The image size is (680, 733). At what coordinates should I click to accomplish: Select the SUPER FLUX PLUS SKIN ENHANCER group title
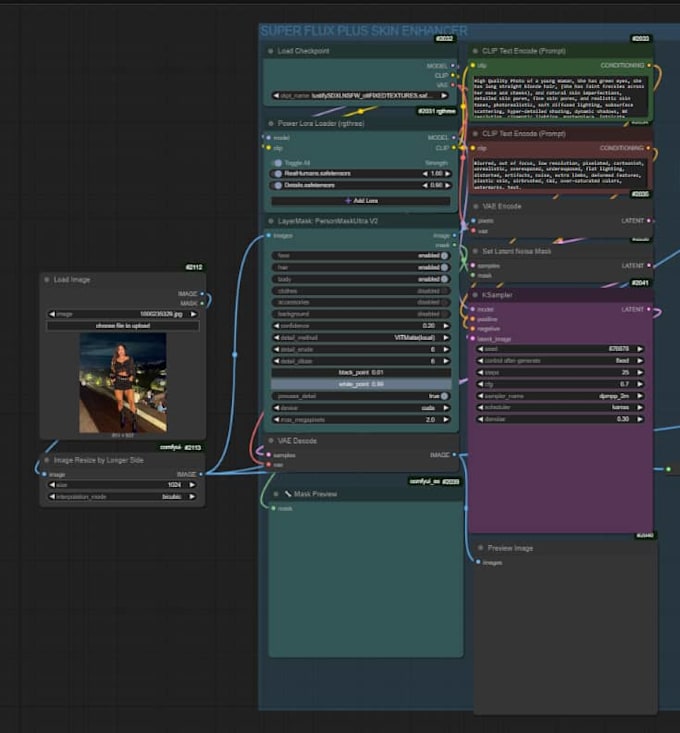tap(364, 31)
